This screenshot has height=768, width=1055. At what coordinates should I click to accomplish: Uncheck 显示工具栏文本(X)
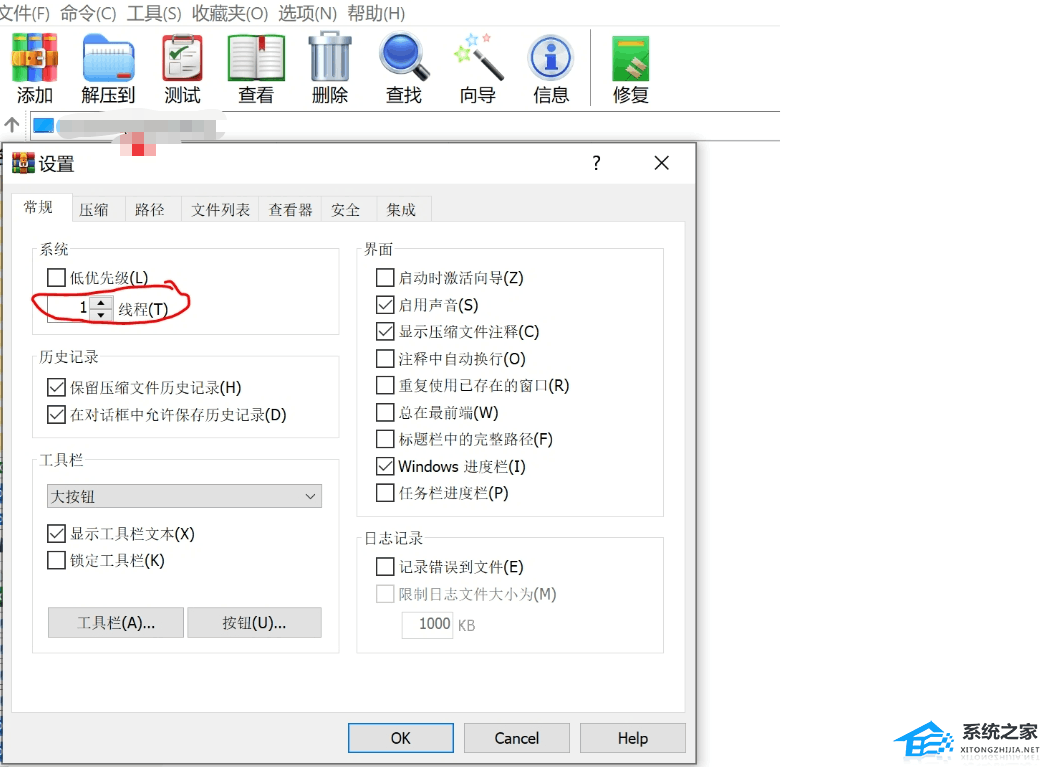coord(56,534)
